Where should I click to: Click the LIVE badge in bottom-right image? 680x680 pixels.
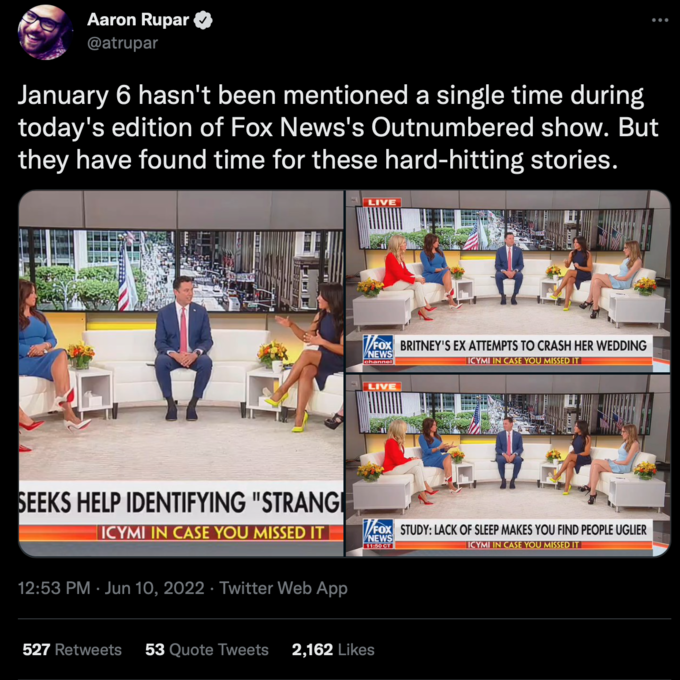[x=382, y=387]
